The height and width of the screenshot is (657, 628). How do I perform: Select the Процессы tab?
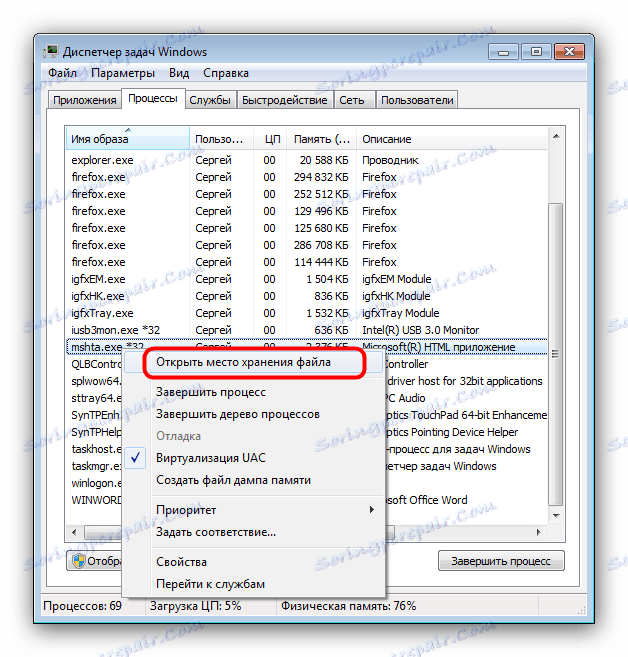pos(153,98)
